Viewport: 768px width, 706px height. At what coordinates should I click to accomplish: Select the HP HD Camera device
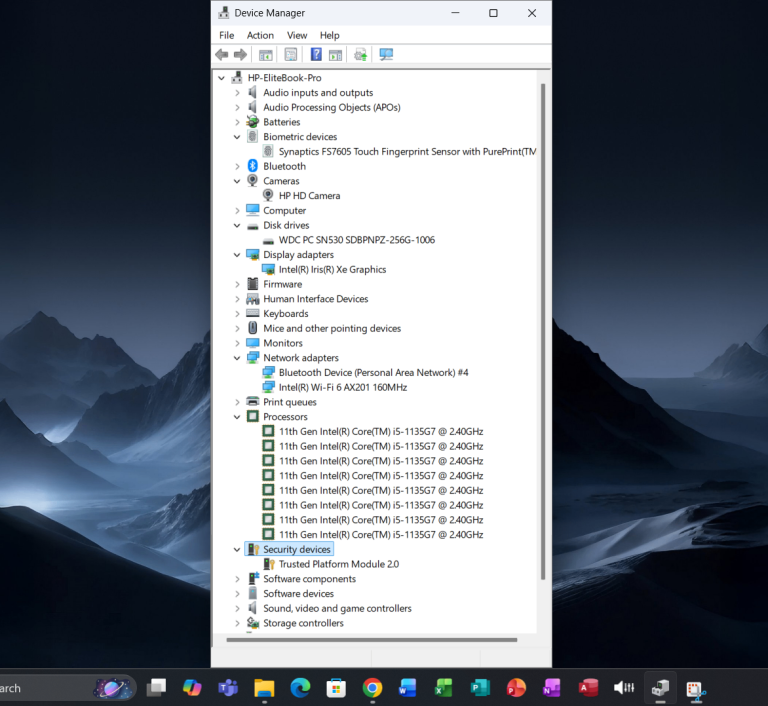(x=309, y=196)
